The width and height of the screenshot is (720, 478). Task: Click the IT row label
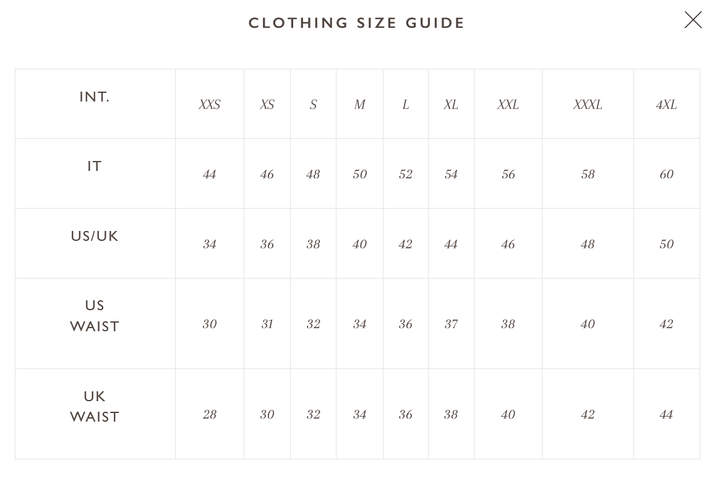coord(94,167)
